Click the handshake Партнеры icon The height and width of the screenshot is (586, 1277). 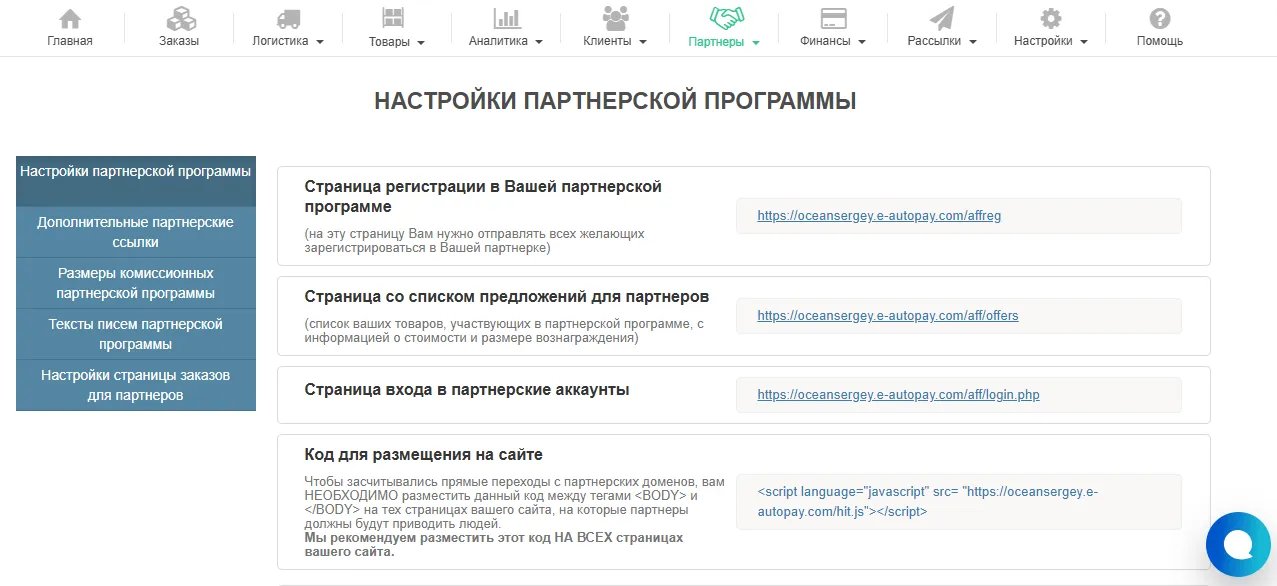(724, 18)
